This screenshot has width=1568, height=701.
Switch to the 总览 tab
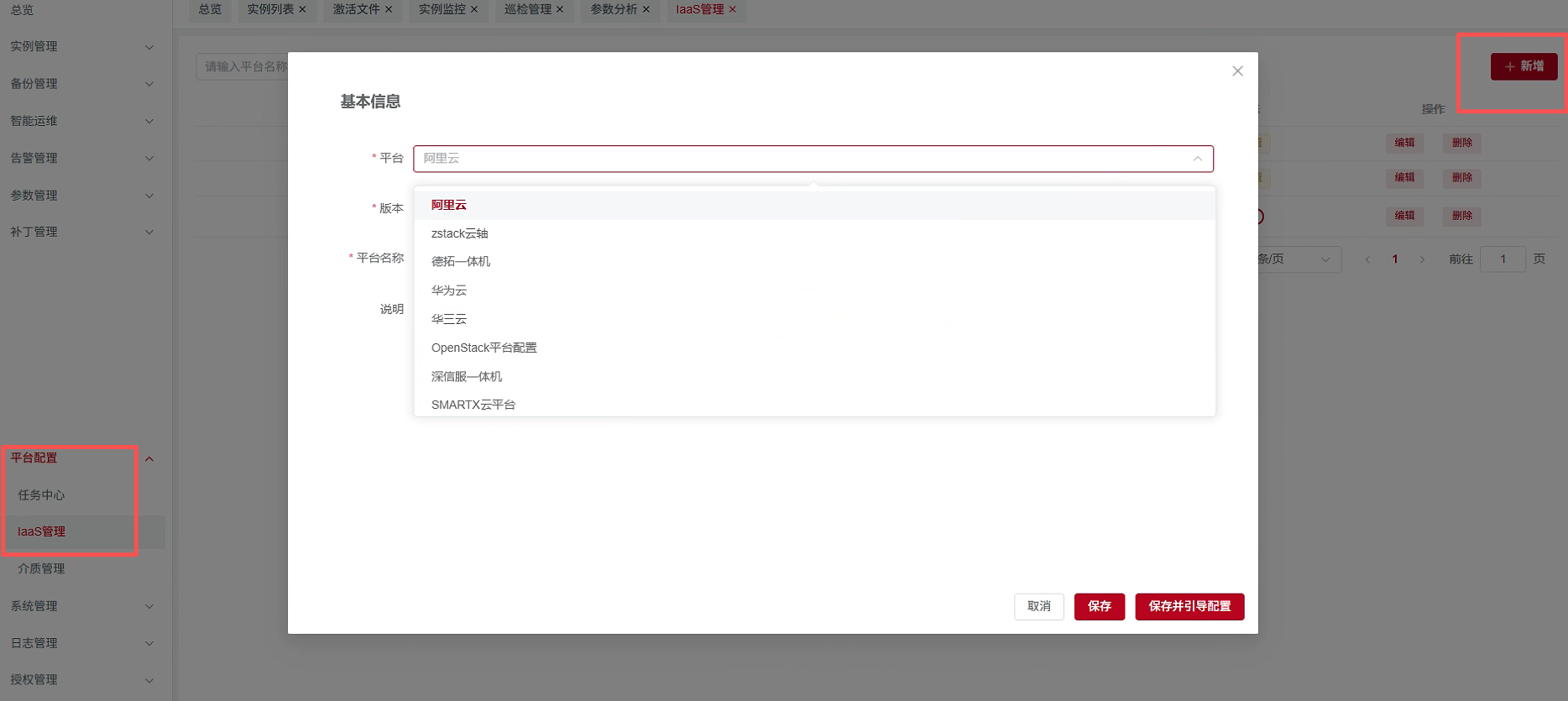210,9
